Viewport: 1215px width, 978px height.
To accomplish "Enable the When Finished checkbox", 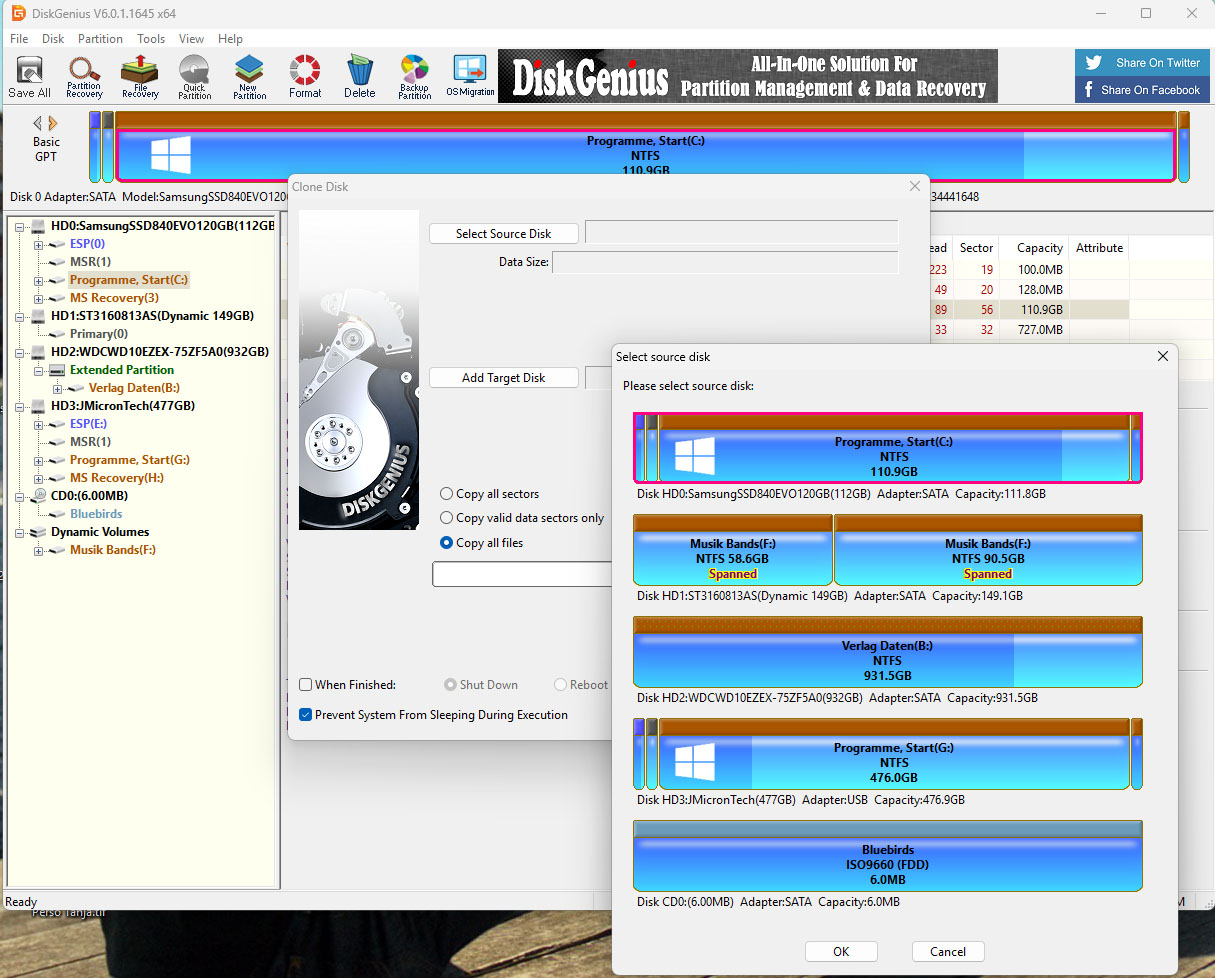I will (x=306, y=685).
